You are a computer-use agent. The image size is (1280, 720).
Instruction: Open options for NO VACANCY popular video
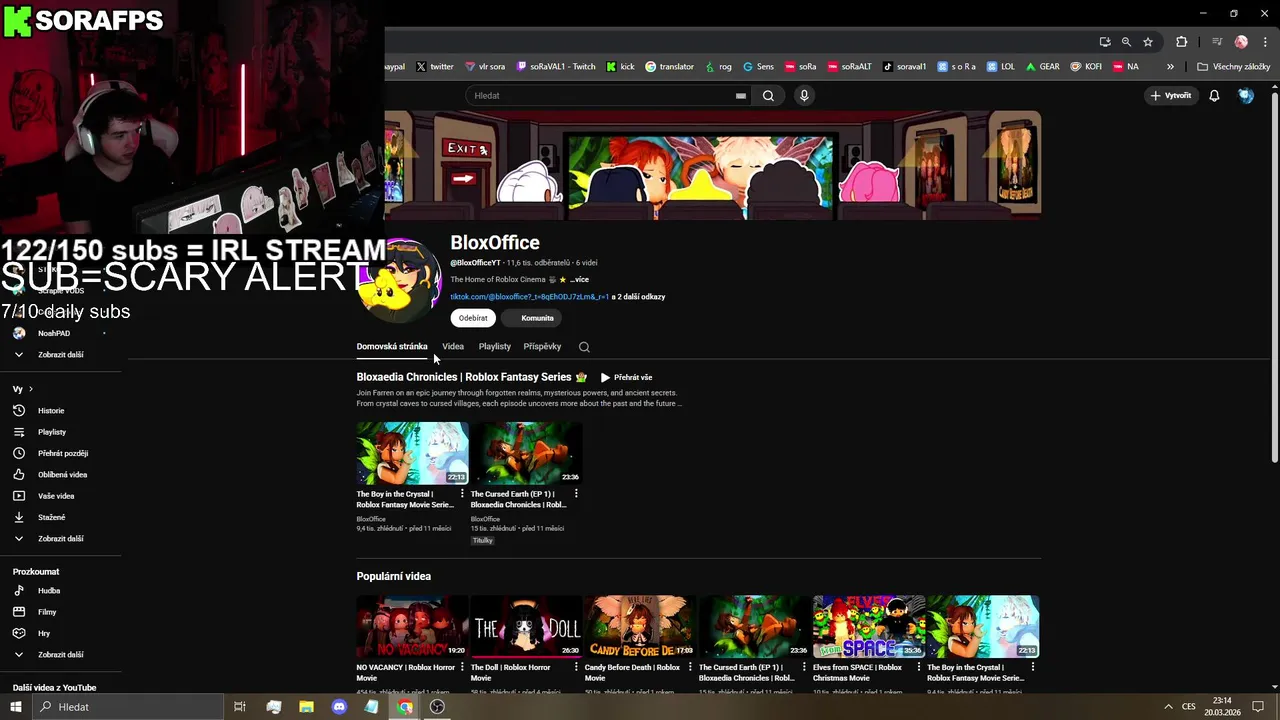[x=462, y=667]
